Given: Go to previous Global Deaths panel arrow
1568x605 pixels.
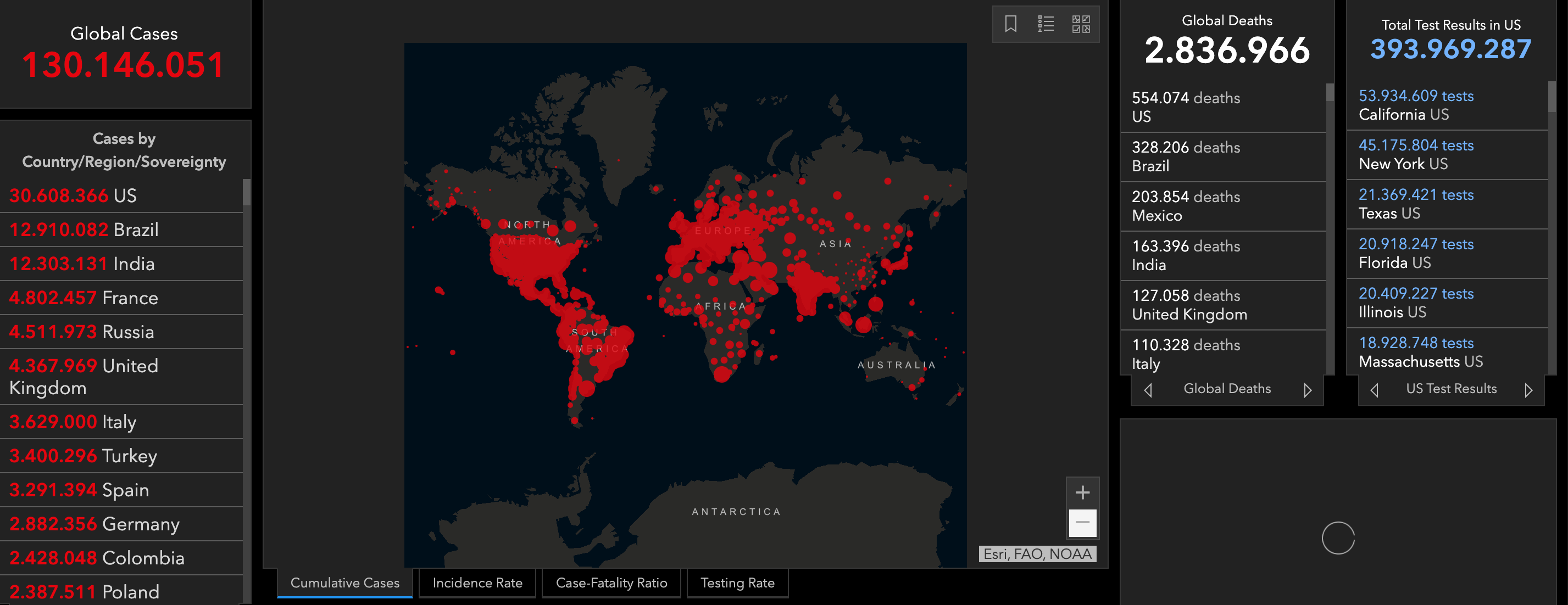Looking at the screenshot, I should tap(1148, 390).
